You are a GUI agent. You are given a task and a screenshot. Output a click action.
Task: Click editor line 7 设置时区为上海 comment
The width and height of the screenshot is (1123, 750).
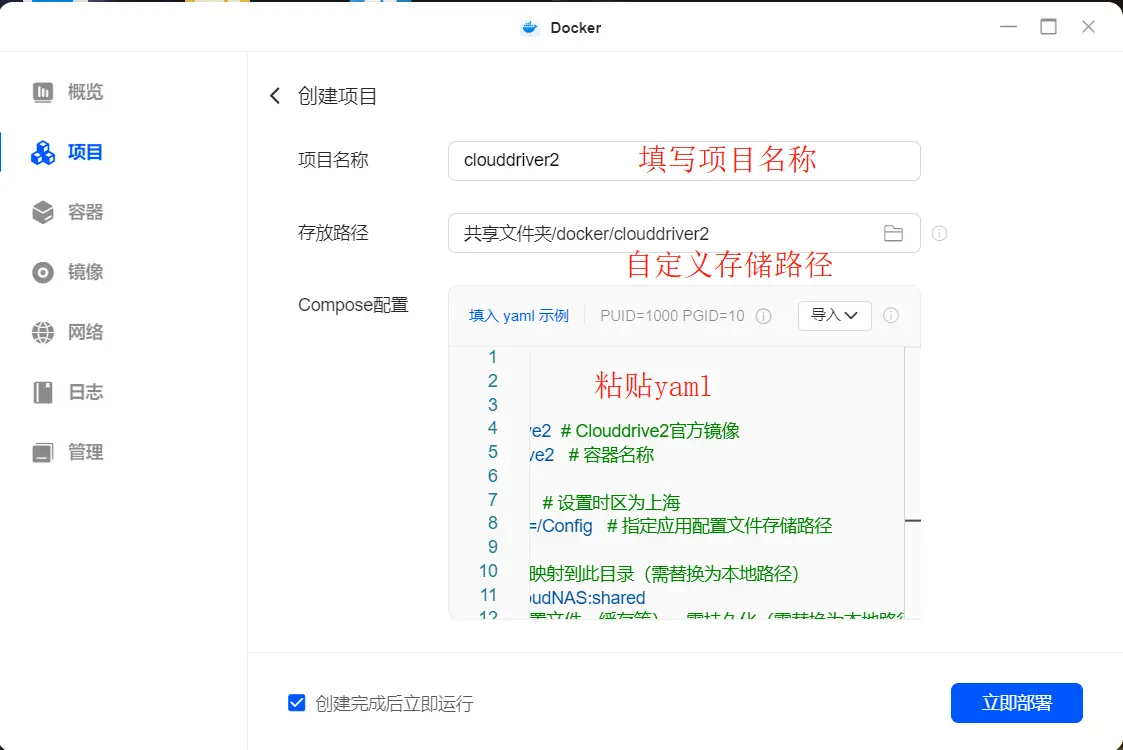pyautogui.click(x=611, y=502)
